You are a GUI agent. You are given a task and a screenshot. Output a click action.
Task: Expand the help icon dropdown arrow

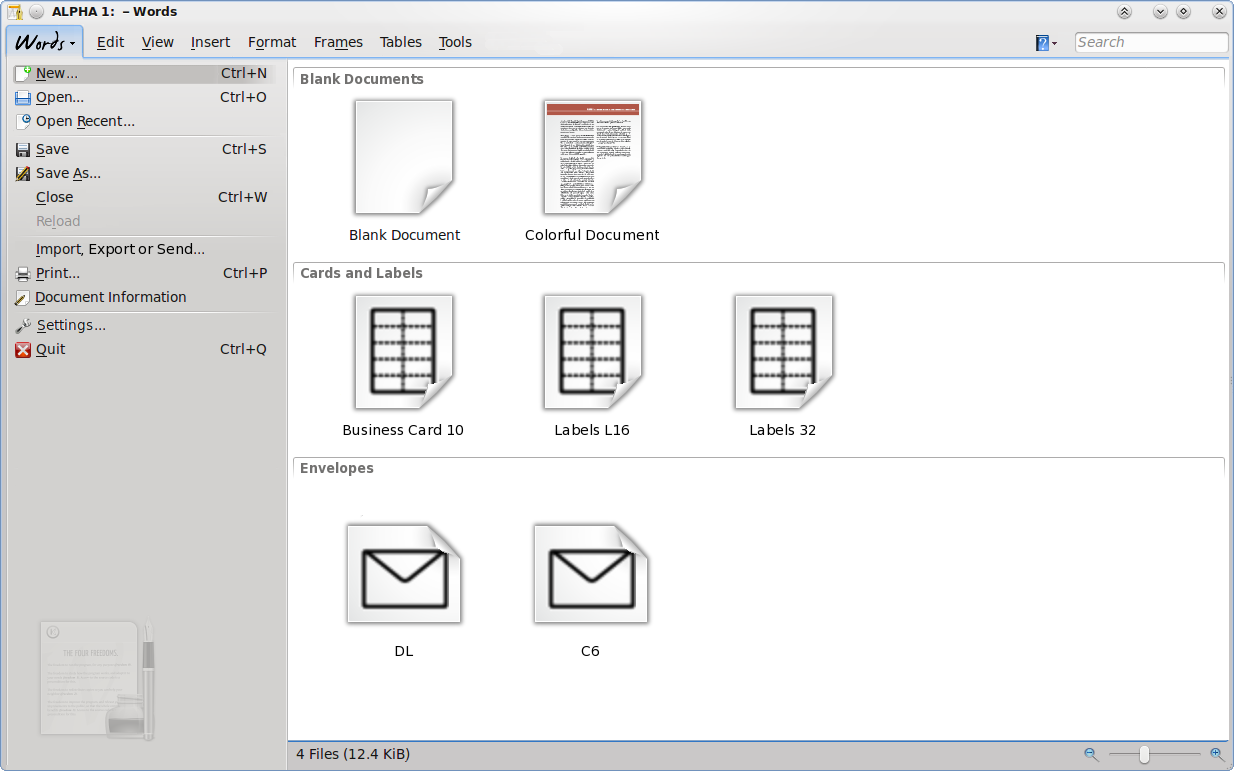pos(1054,43)
